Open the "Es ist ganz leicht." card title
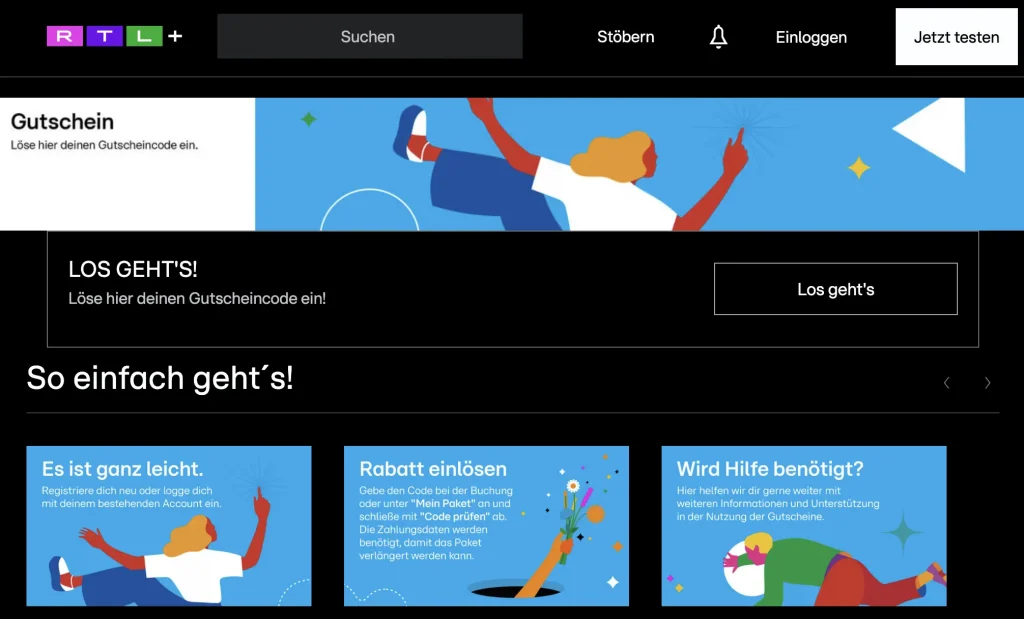1024x619 pixels. (x=122, y=469)
